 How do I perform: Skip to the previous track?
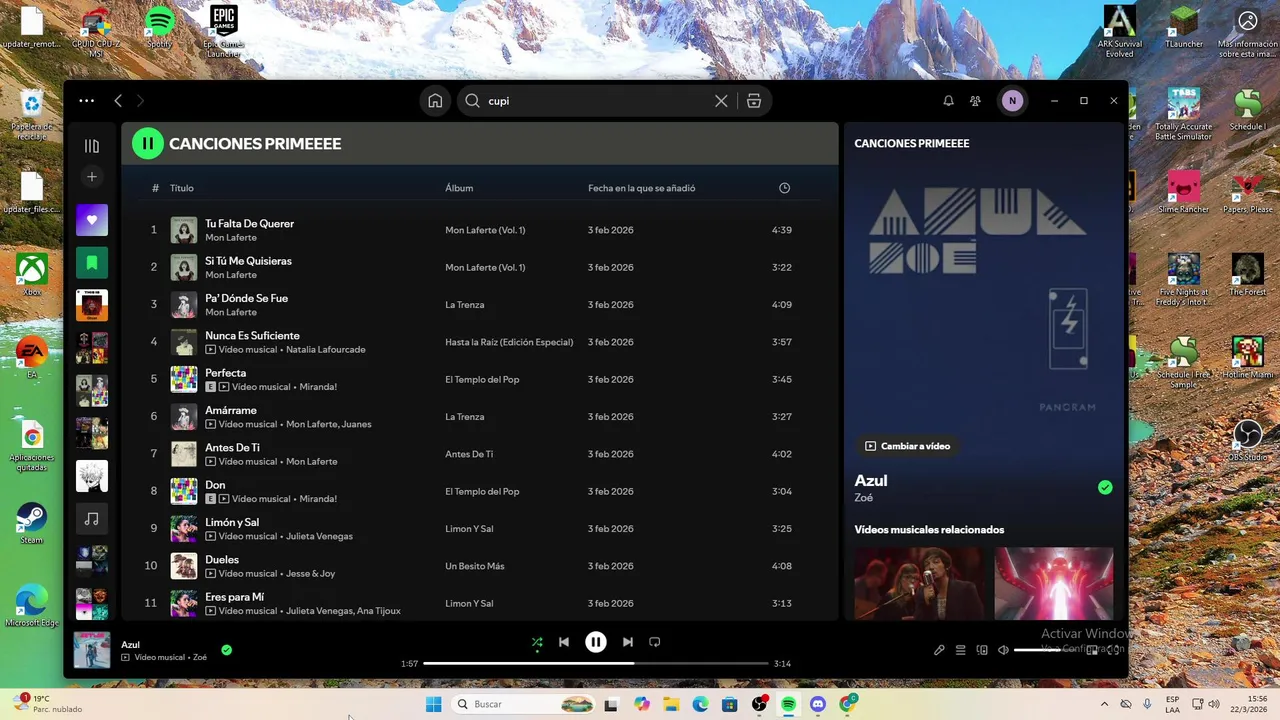pyautogui.click(x=564, y=642)
